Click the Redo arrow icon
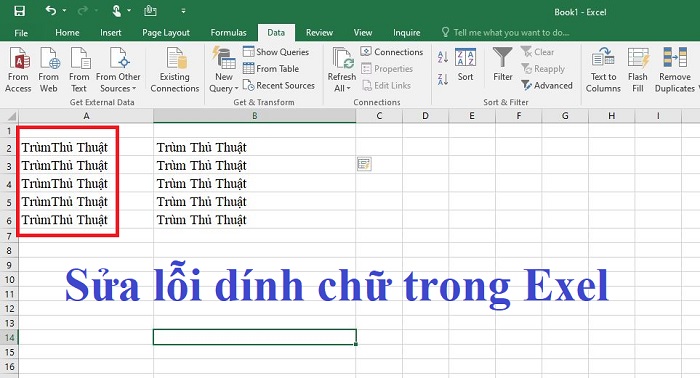Viewport: 700px width, 378px height. tap(83, 10)
